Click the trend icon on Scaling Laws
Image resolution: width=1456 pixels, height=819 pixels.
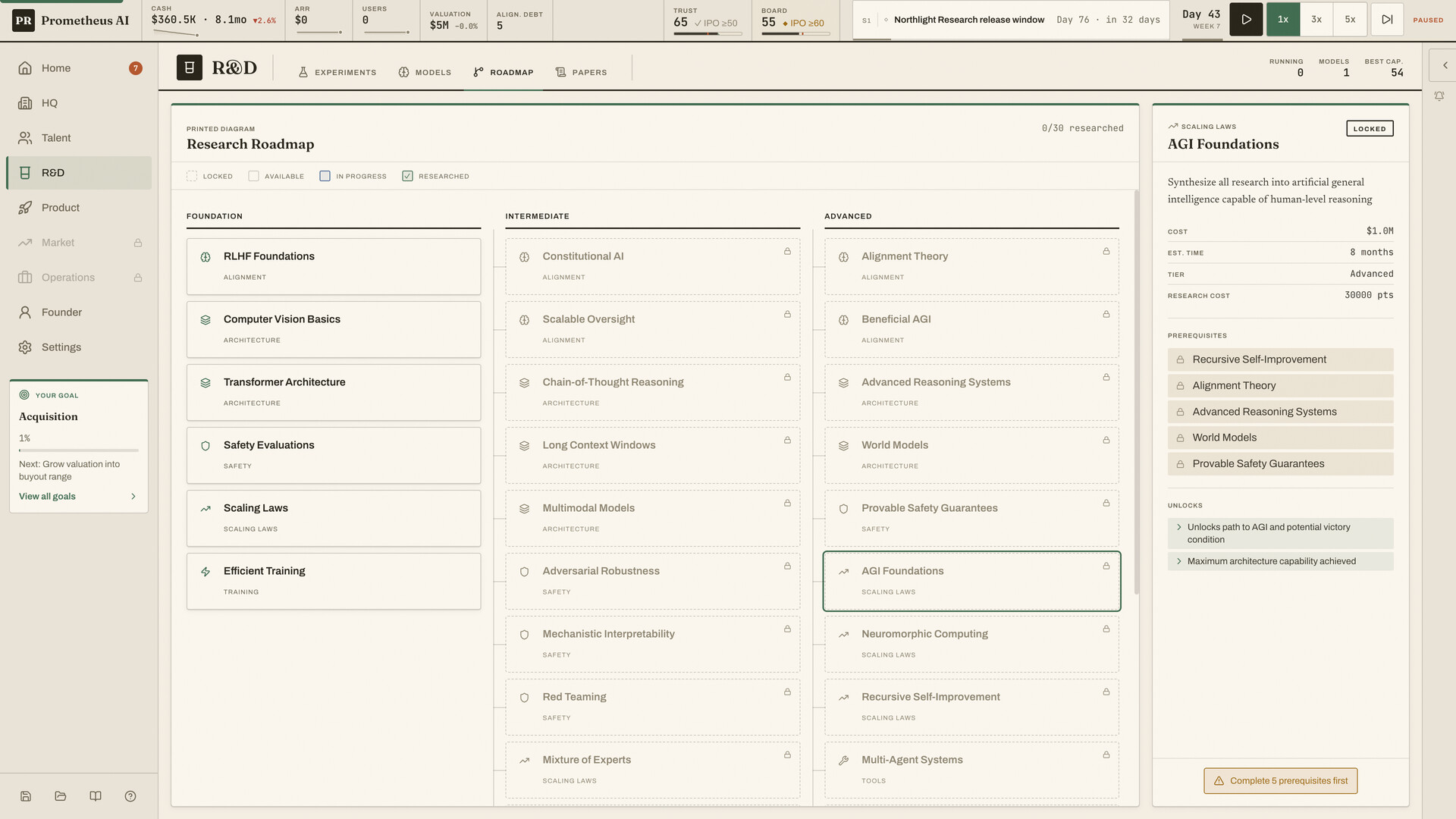point(206,509)
